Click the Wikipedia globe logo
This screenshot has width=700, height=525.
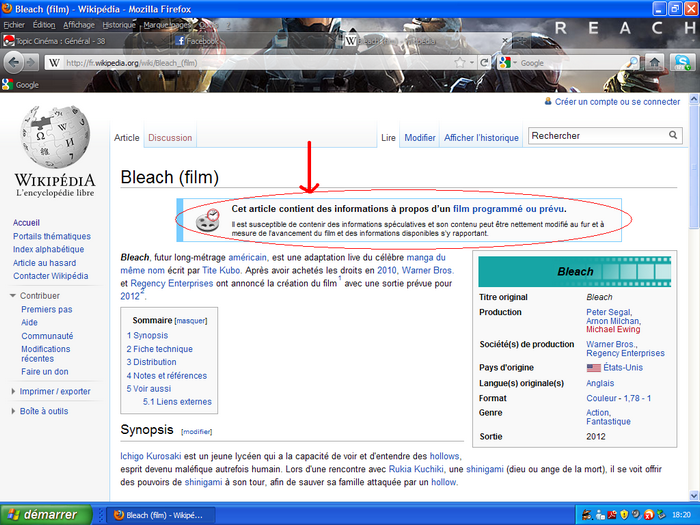point(55,137)
